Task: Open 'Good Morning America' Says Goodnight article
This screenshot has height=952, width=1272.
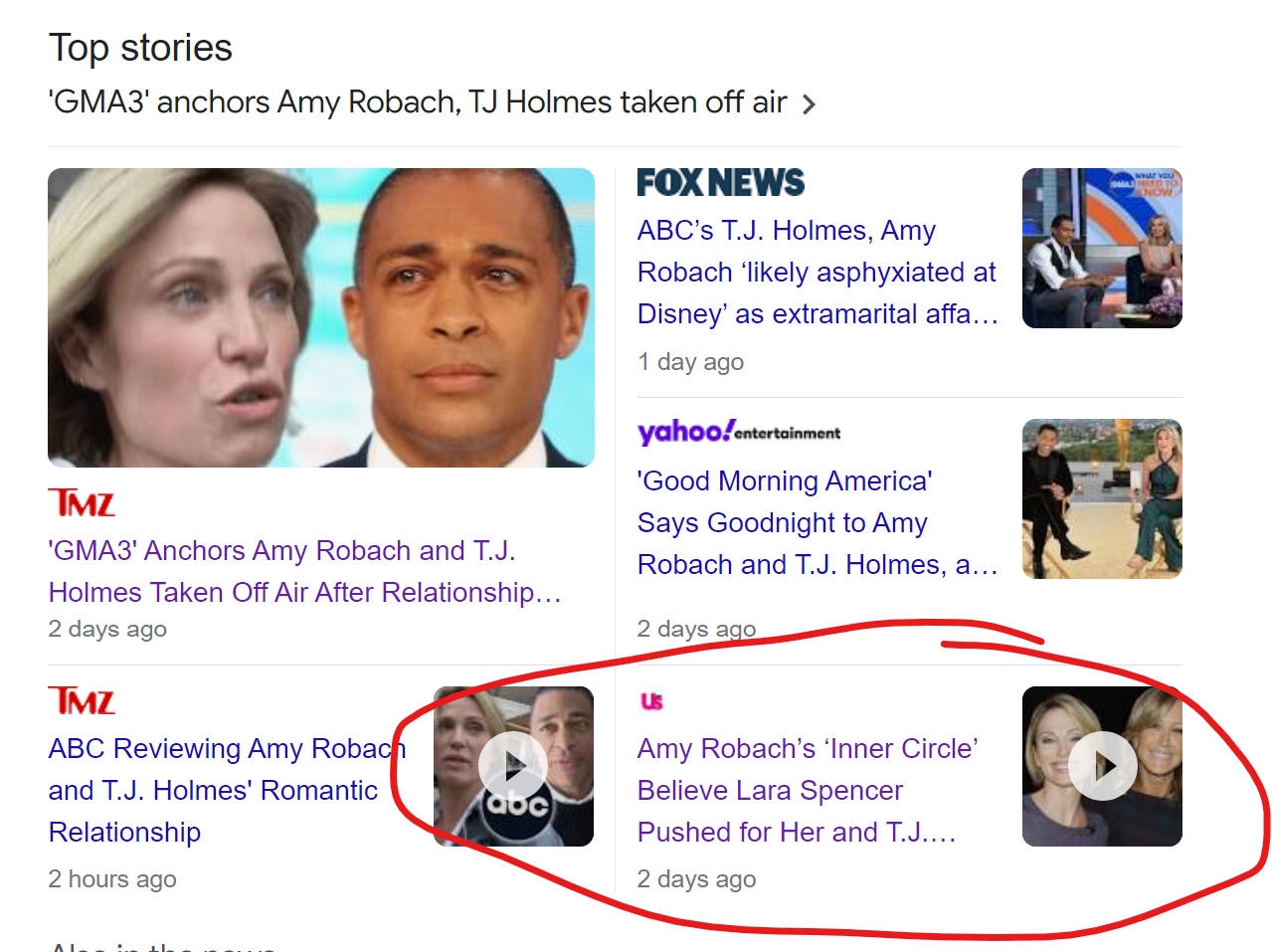Action: pyautogui.click(x=818, y=522)
